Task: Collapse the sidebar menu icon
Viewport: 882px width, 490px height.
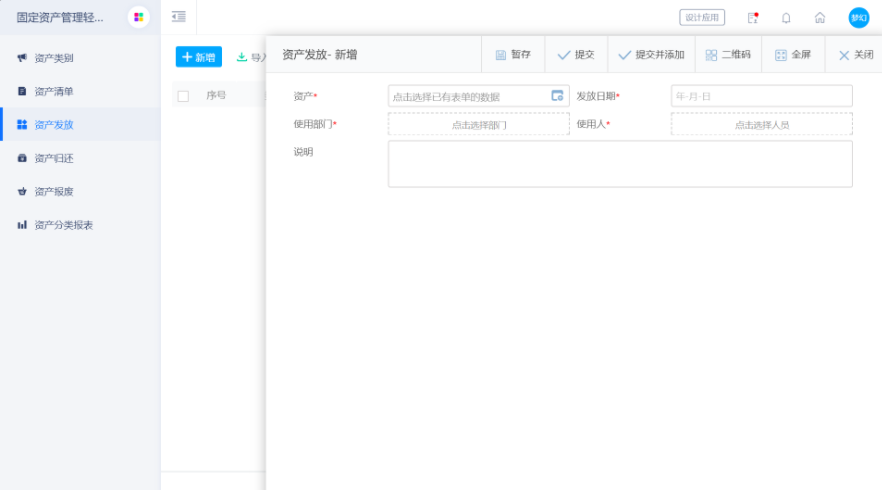Action: pyautogui.click(x=179, y=17)
